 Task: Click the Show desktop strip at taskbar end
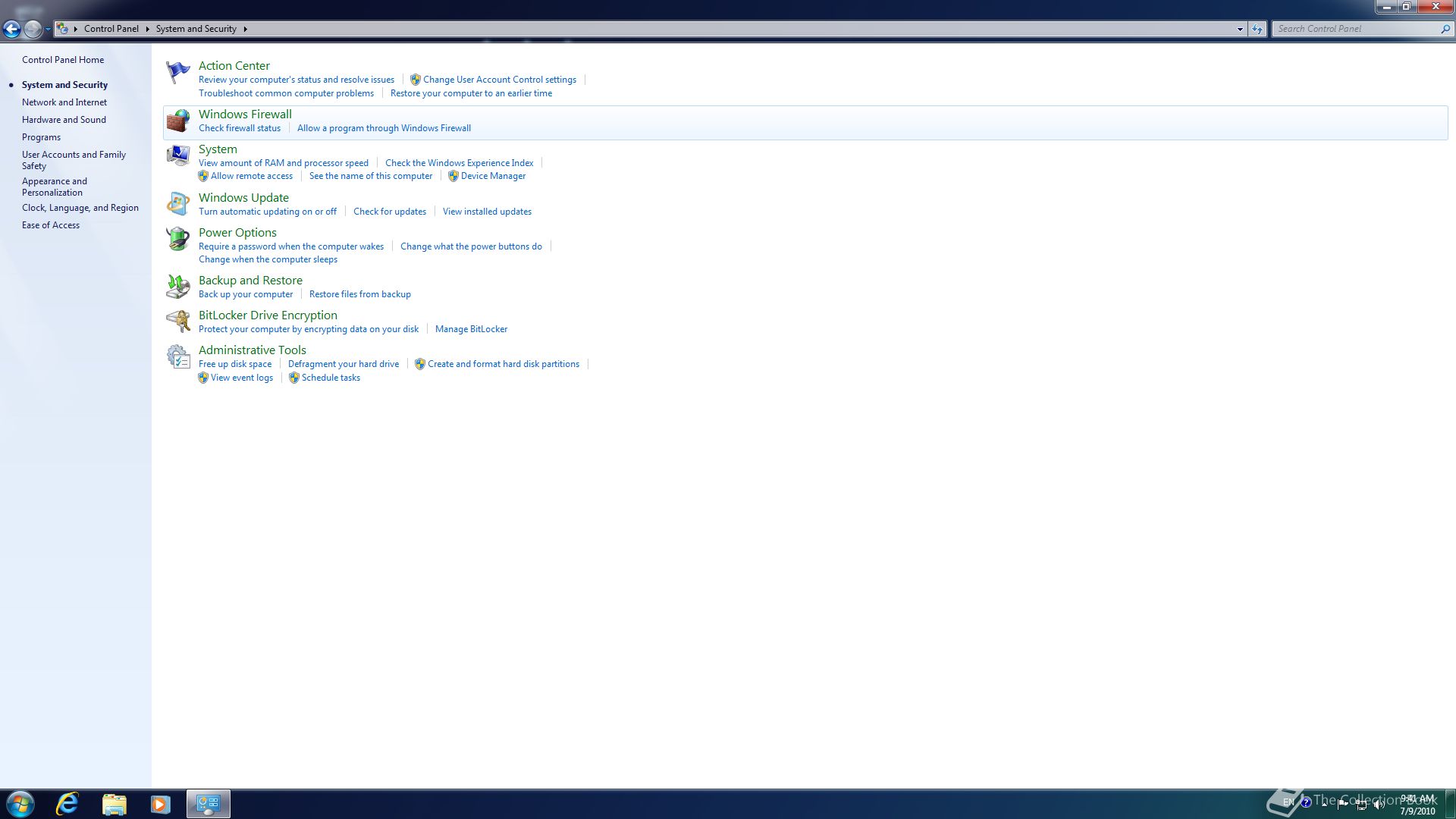[x=1451, y=804]
